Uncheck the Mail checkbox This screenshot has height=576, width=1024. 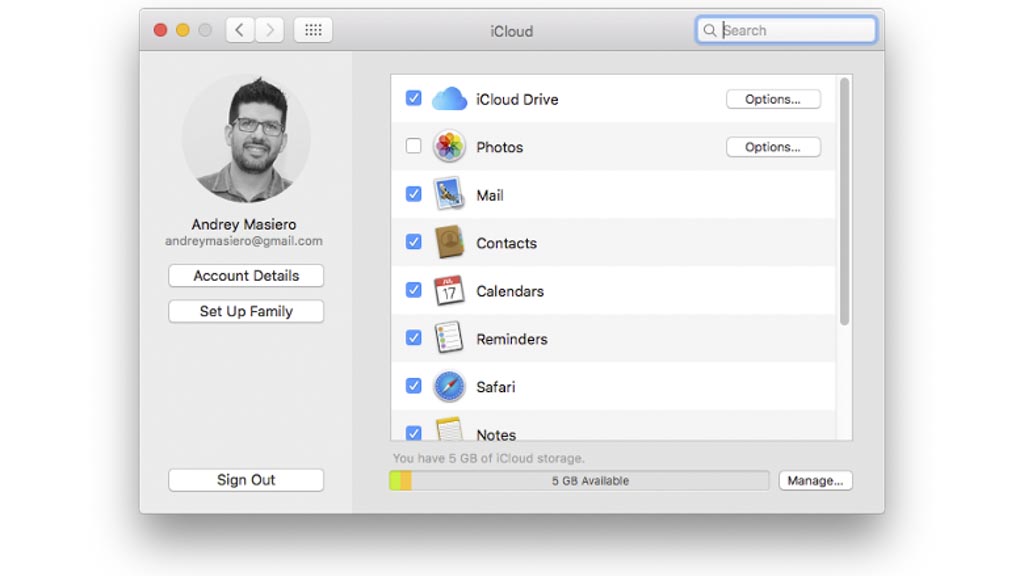(x=413, y=195)
